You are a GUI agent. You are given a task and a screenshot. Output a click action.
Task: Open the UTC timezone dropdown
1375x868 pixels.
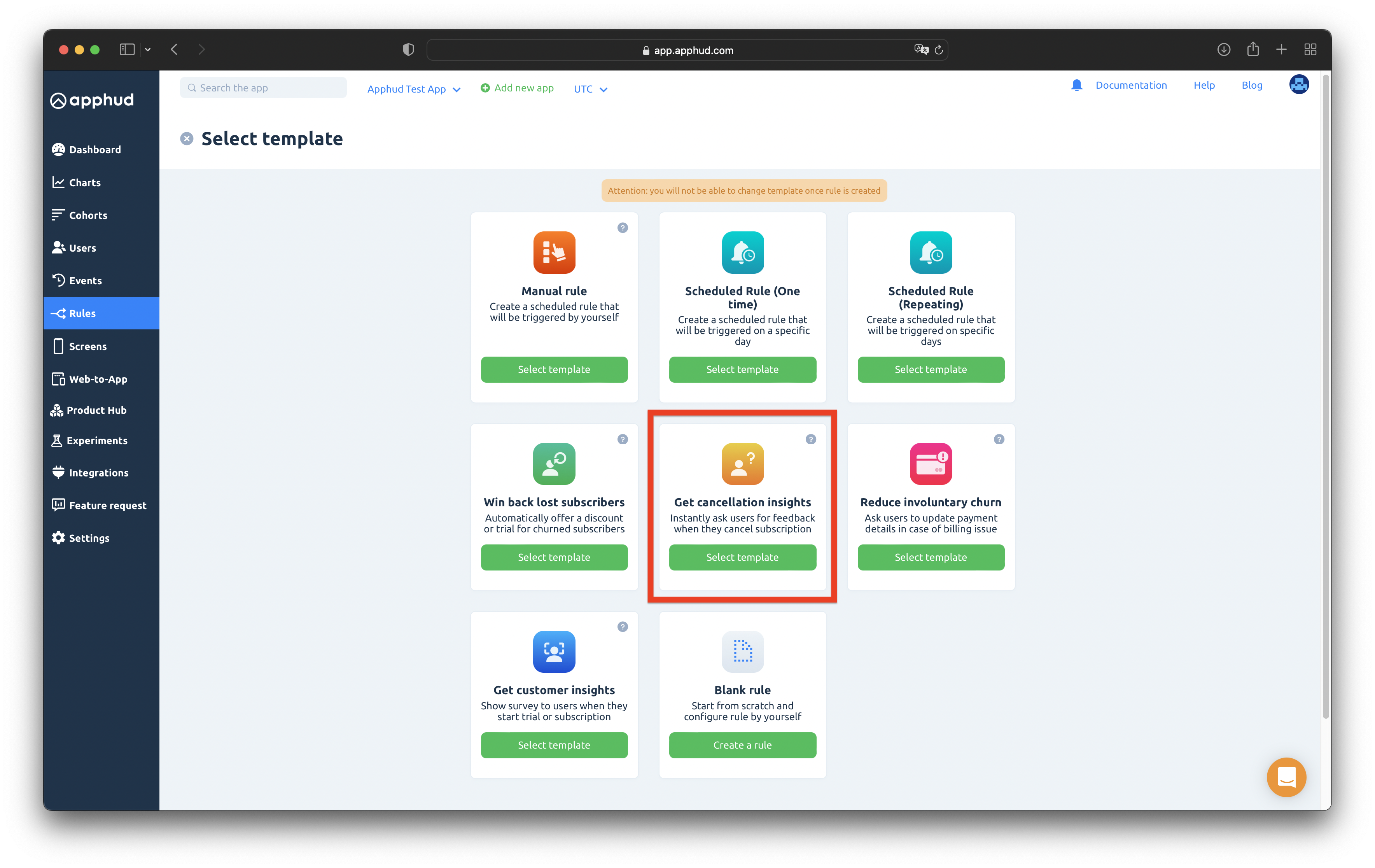tap(590, 89)
